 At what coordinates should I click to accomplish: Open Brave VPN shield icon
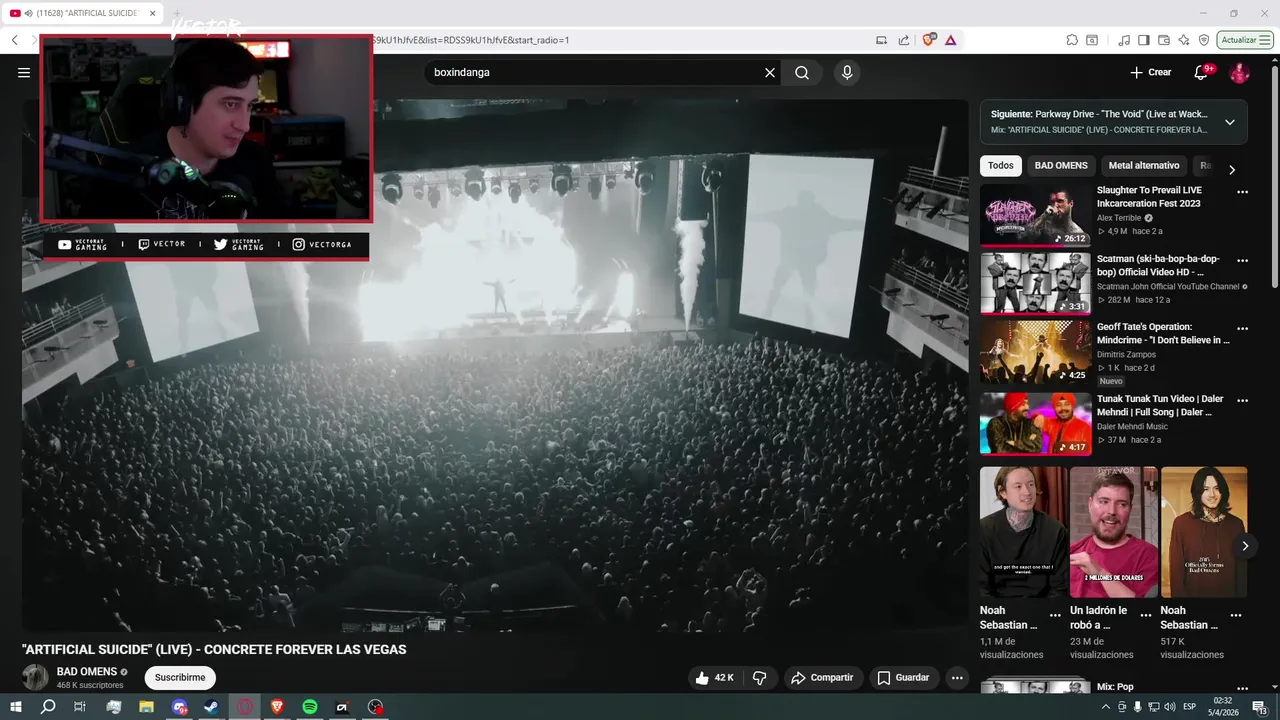point(1204,40)
